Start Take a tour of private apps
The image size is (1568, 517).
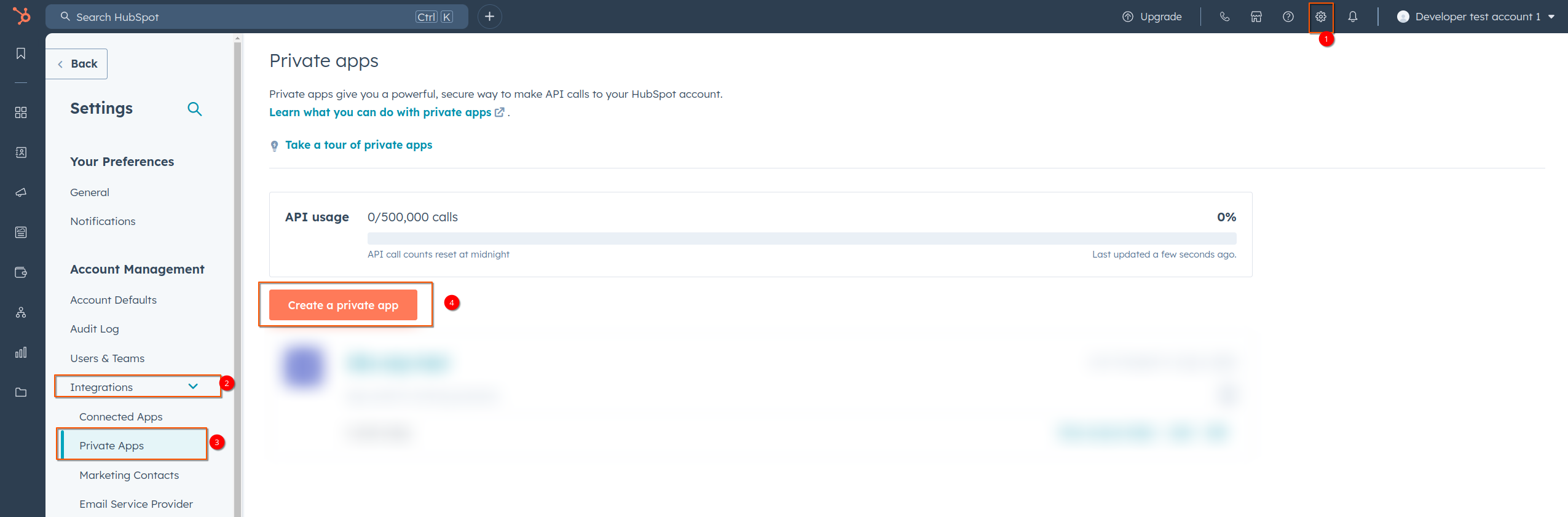click(x=358, y=145)
